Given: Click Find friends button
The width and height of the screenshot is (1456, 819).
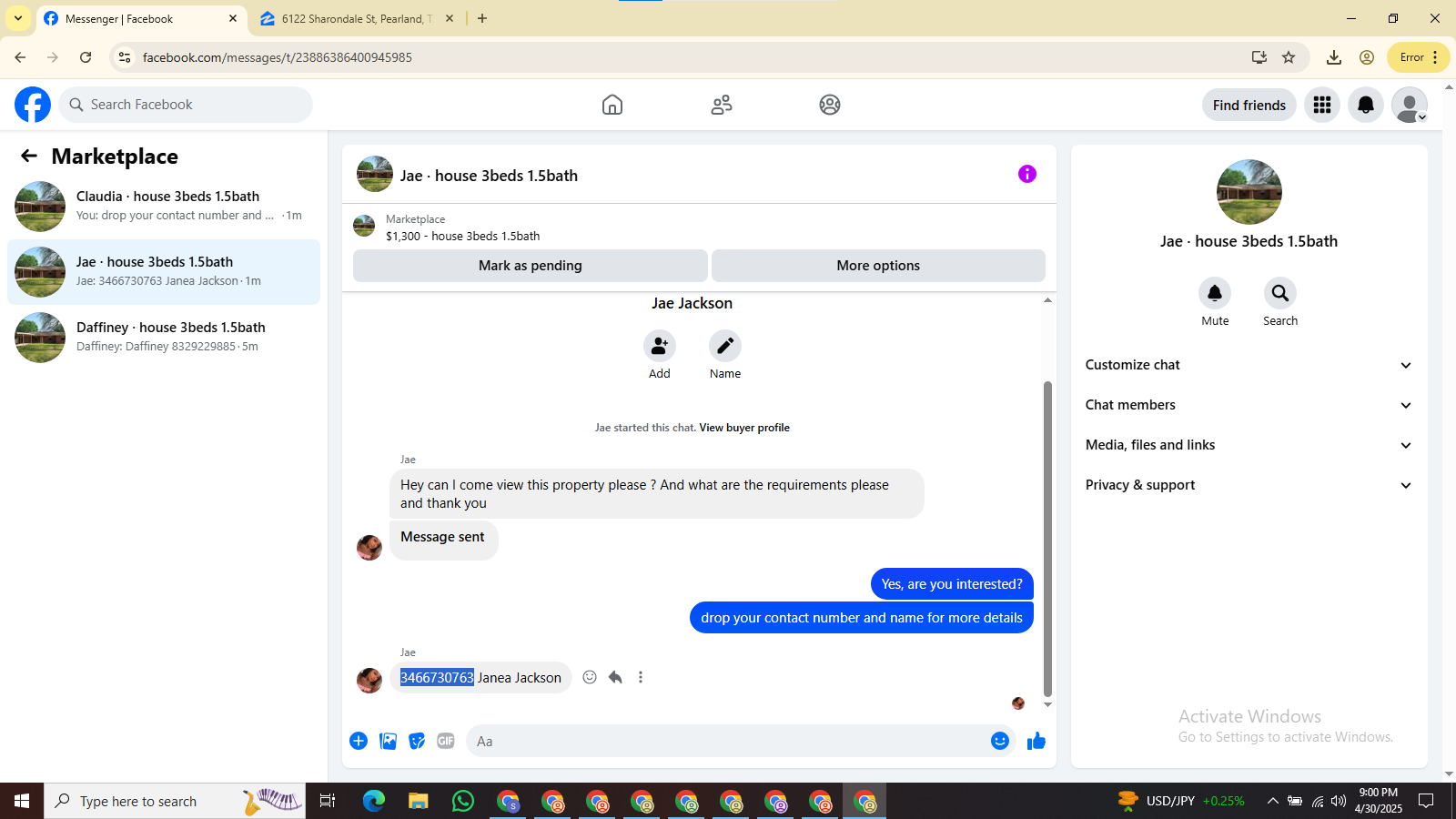Looking at the screenshot, I should coord(1249,105).
